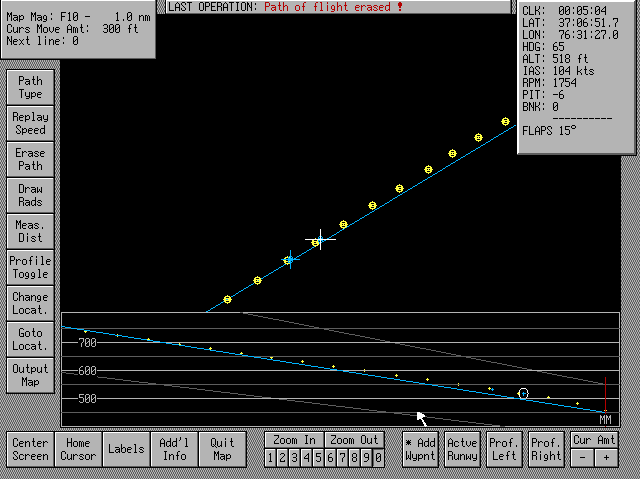Screen dimensions: 640x479
Task: Choose Change Locat. button
Action: tap(30, 303)
